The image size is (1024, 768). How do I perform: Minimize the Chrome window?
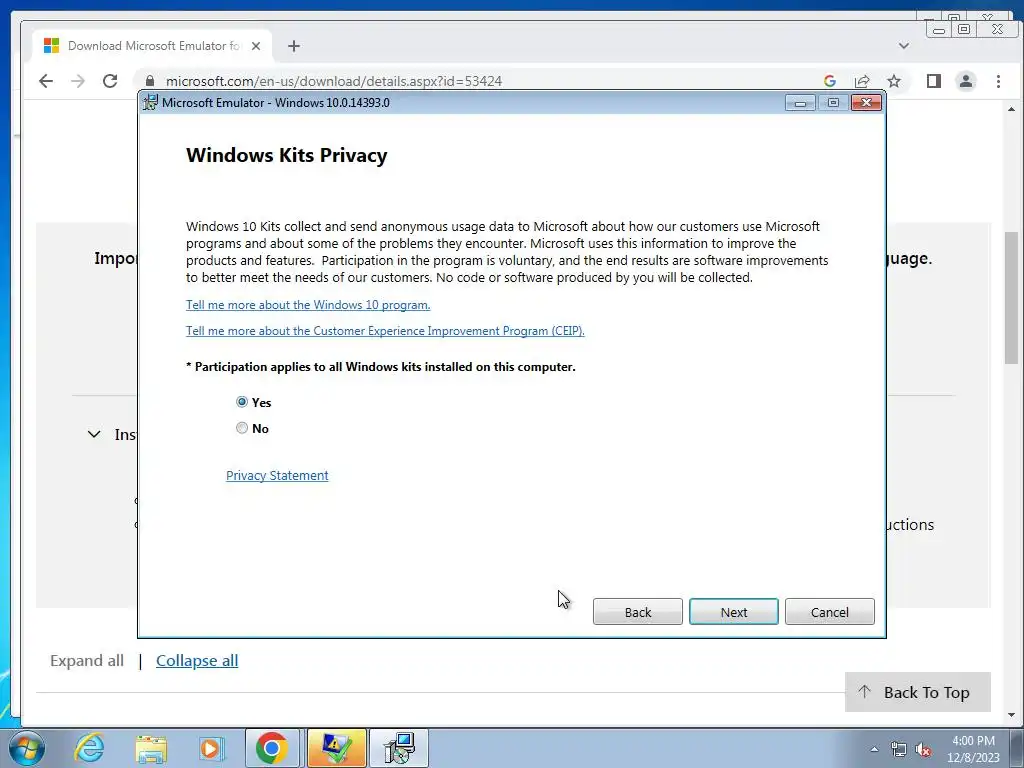[938, 29]
